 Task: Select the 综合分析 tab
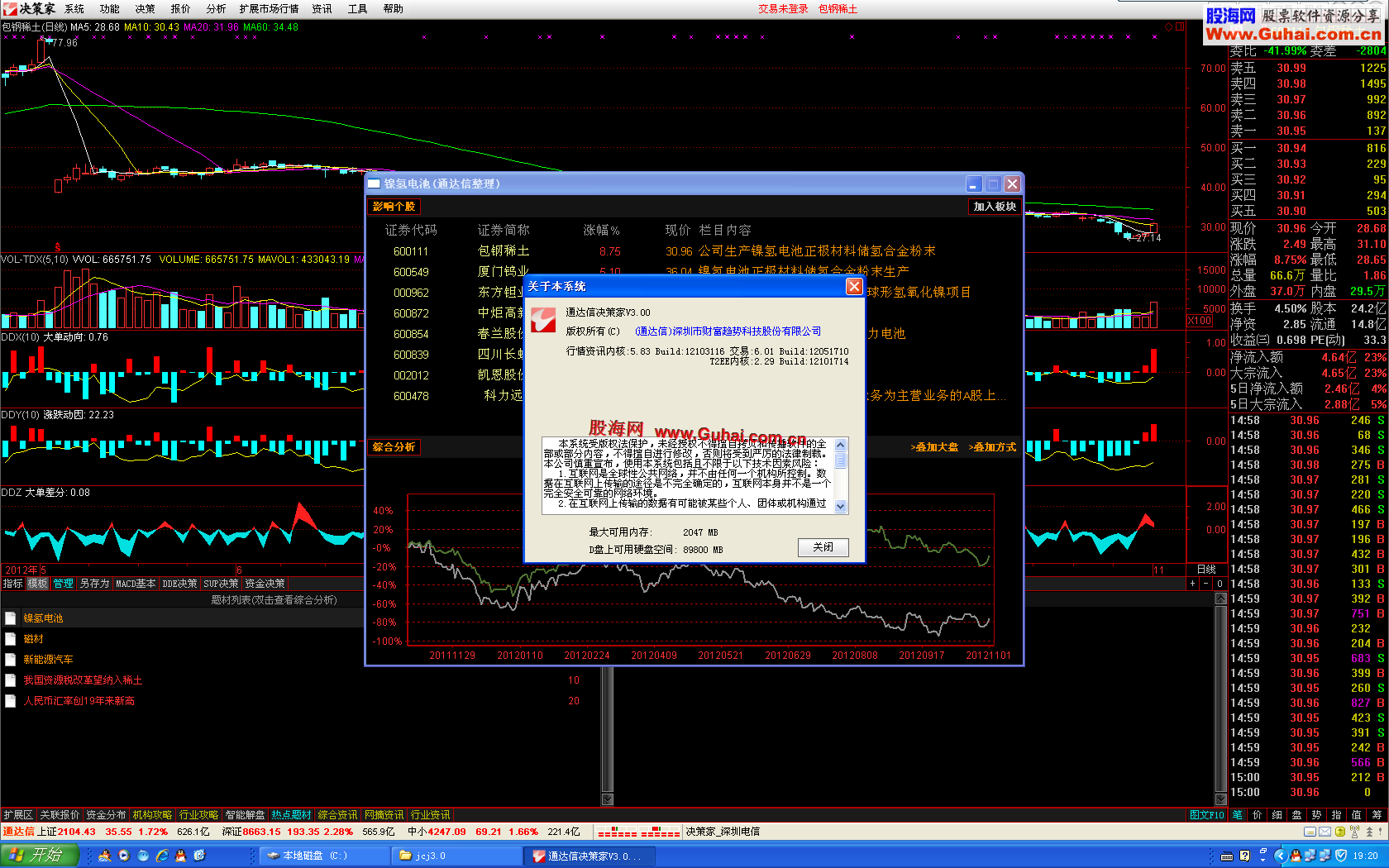coord(394,447)
